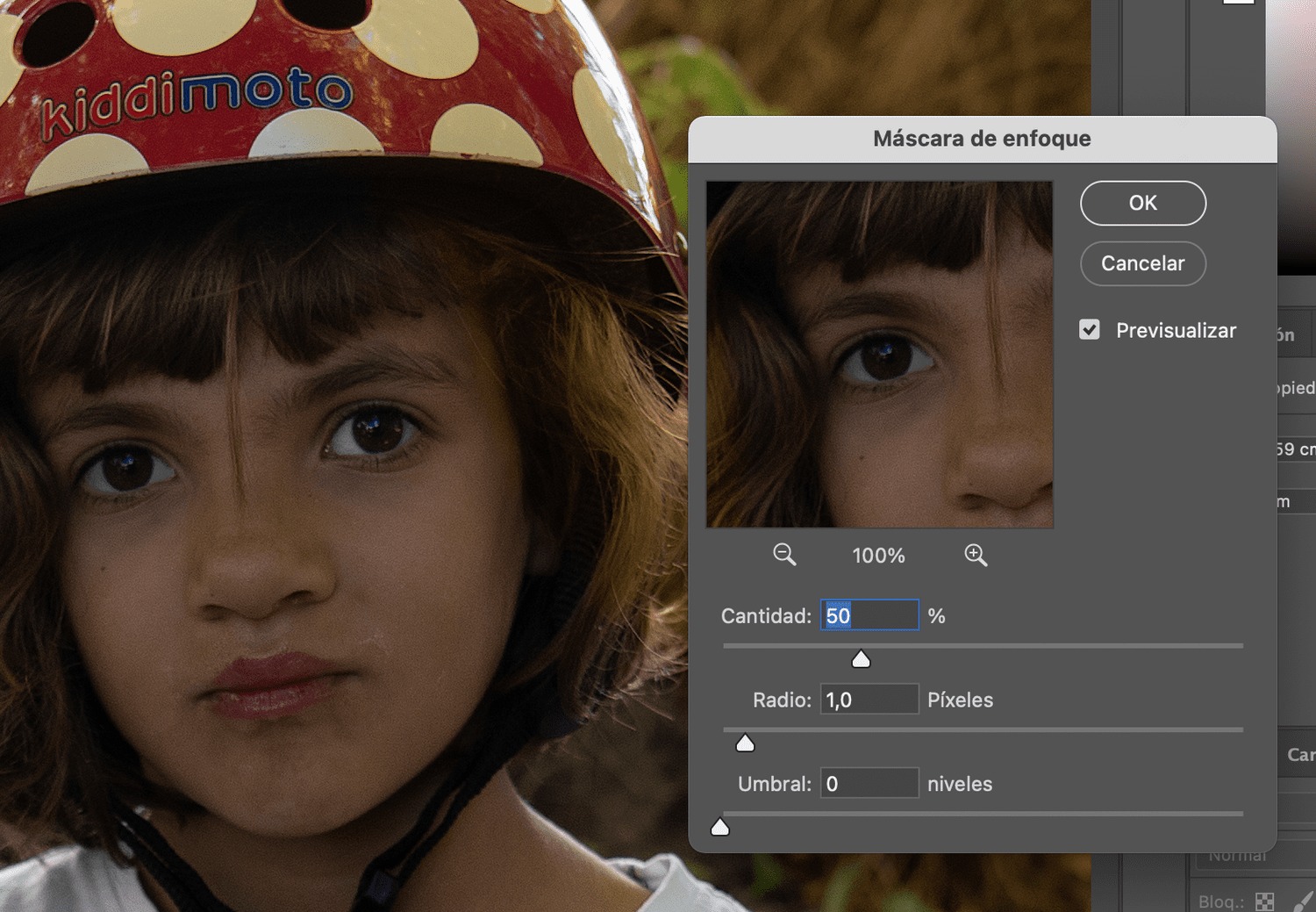Screen dimensions: 1316x912
Task: Click the Umbral value field
Action: 869,783
